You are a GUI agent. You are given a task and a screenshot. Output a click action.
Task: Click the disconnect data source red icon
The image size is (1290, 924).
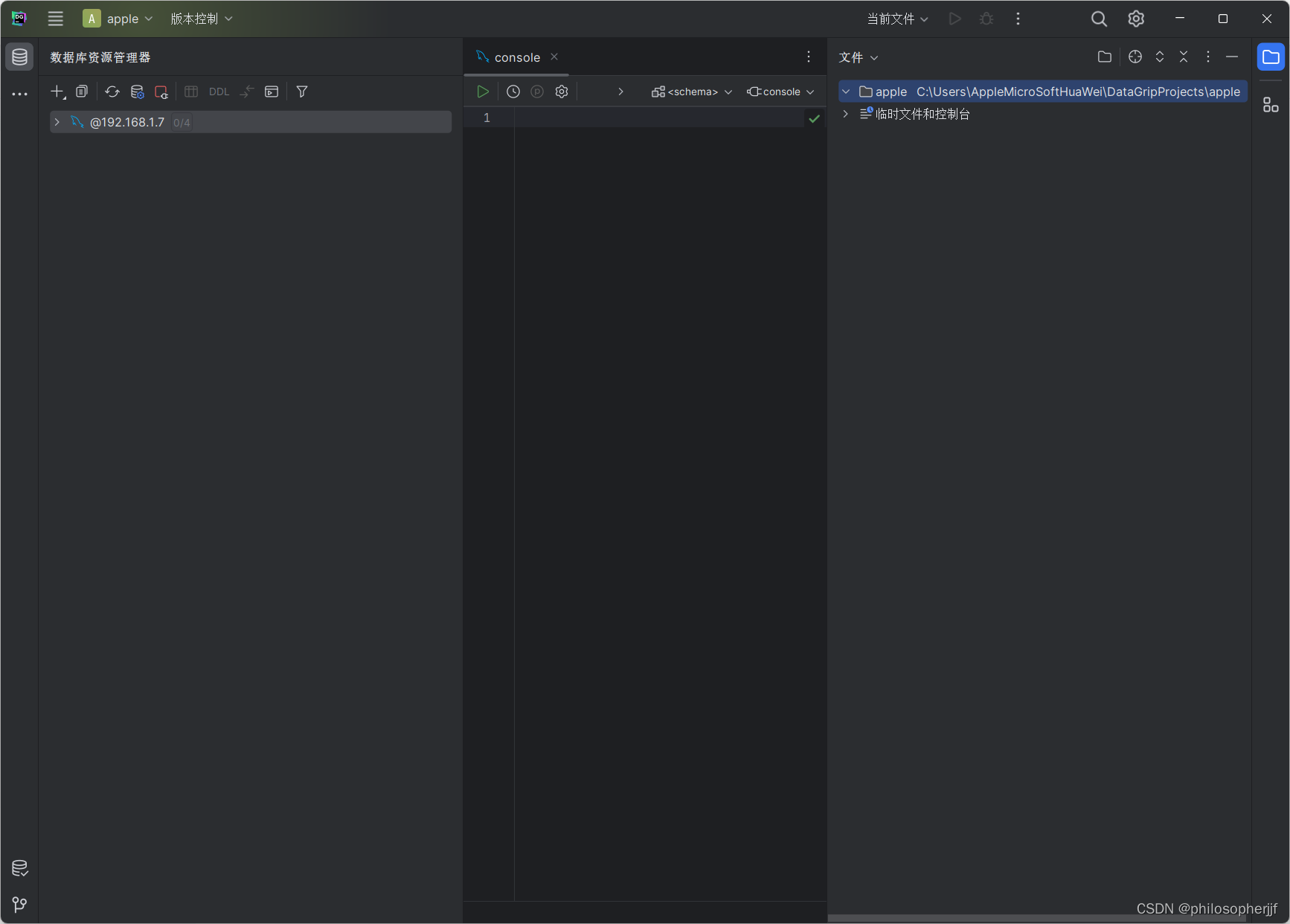tap(161, 92)
